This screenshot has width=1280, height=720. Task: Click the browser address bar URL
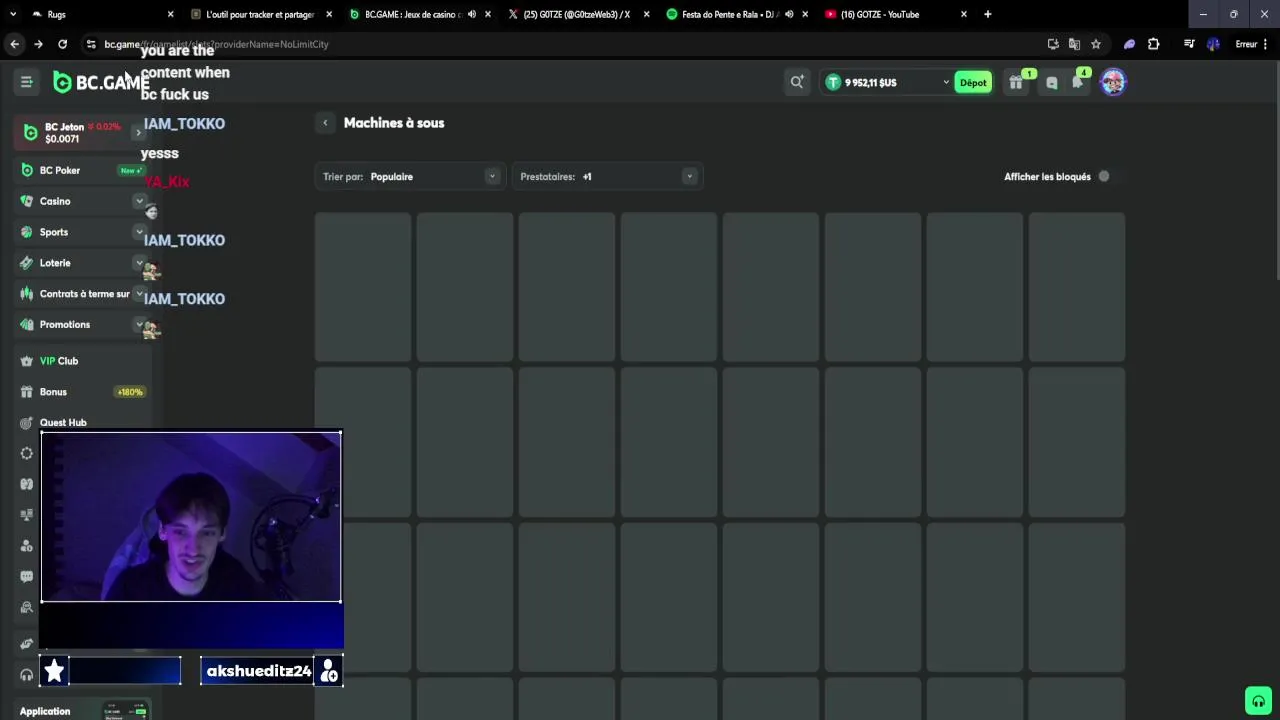[x=216, y=44]
